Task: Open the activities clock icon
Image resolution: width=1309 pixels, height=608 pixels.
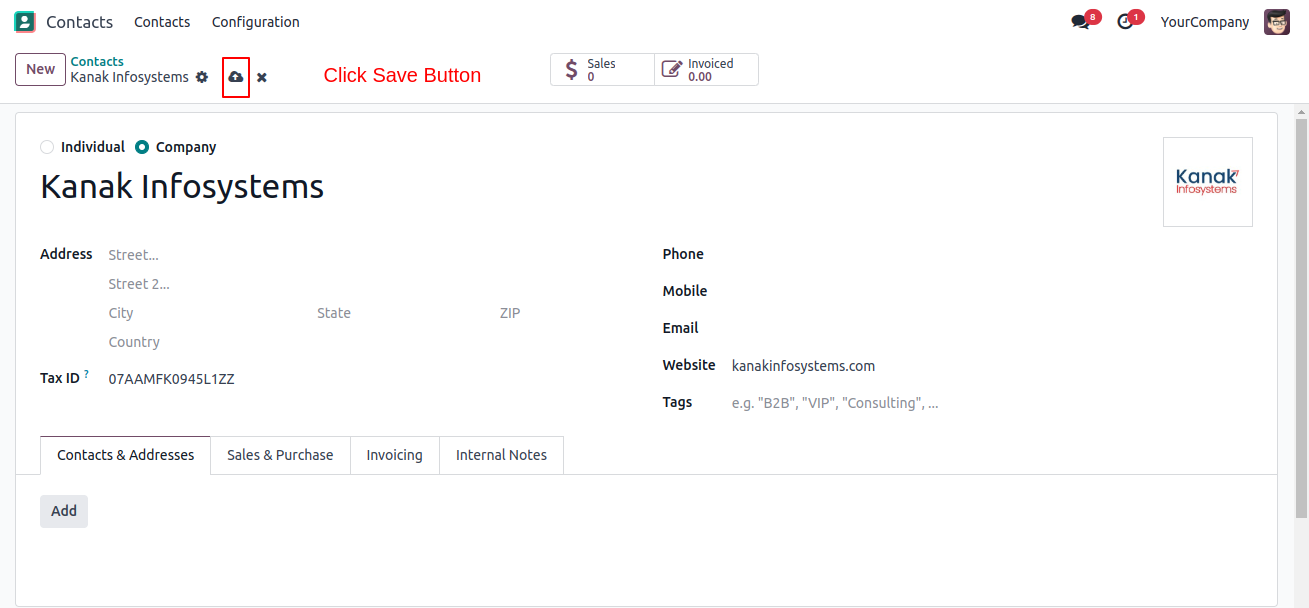Action: [1125, 22]
